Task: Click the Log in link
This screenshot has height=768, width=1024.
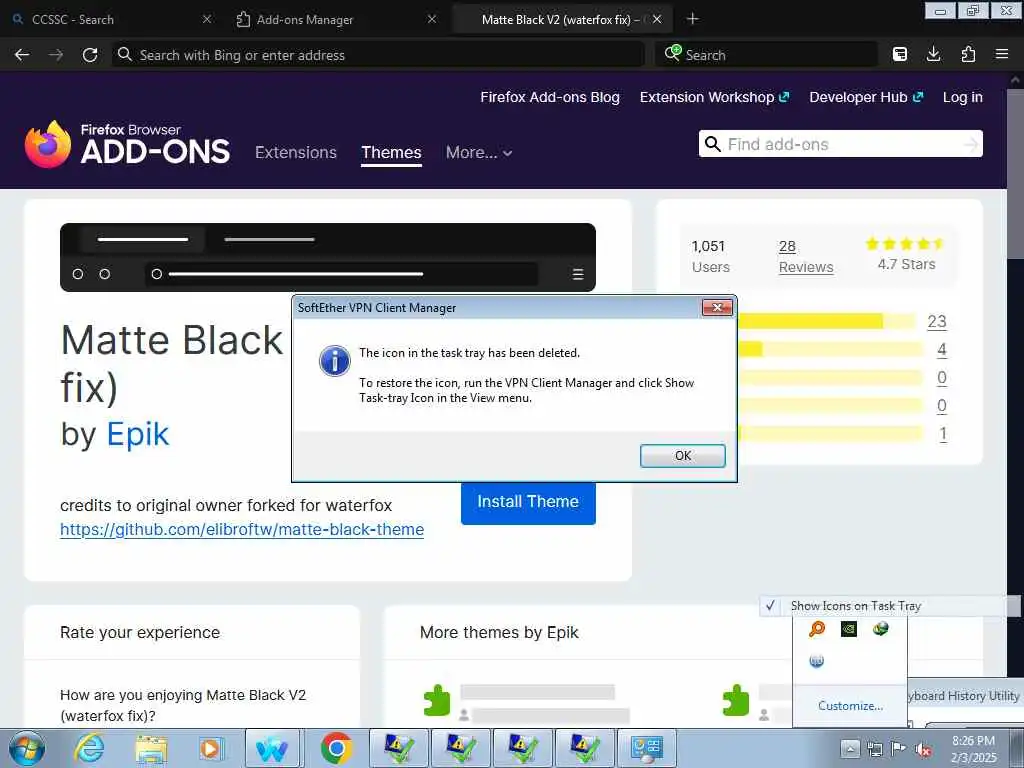Action: (963, 97)
